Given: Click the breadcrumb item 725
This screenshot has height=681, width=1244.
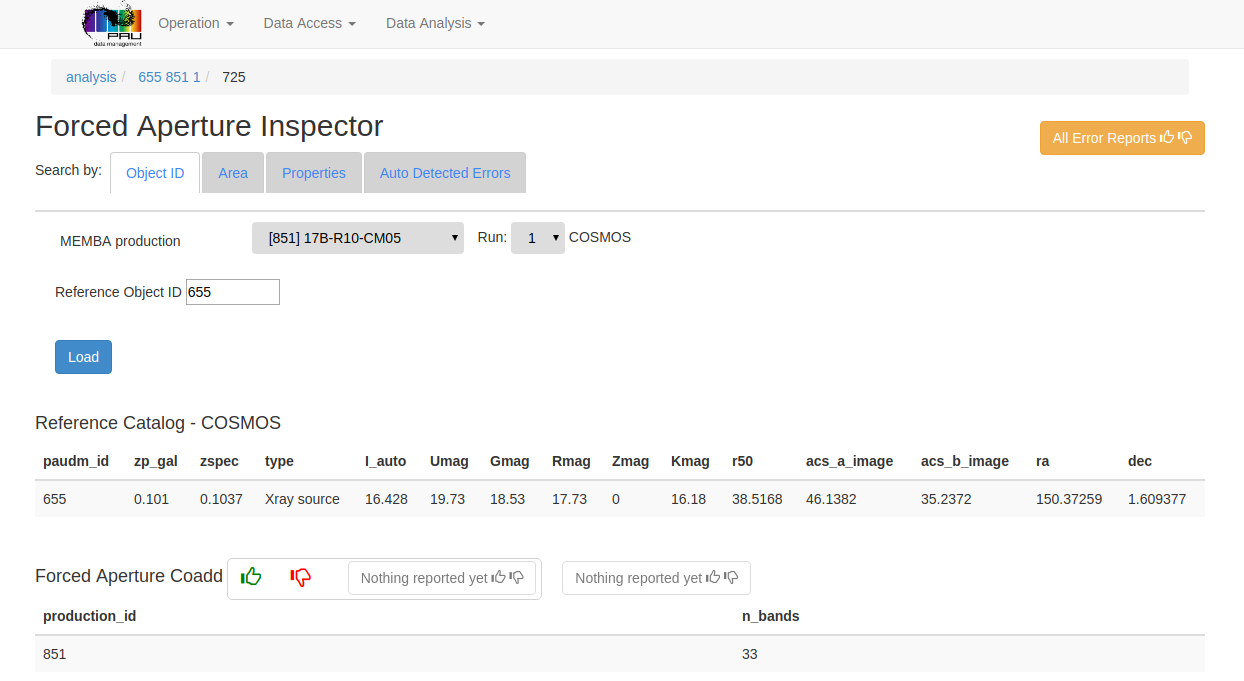Looking at the screenshot, I should click(234, 77).
